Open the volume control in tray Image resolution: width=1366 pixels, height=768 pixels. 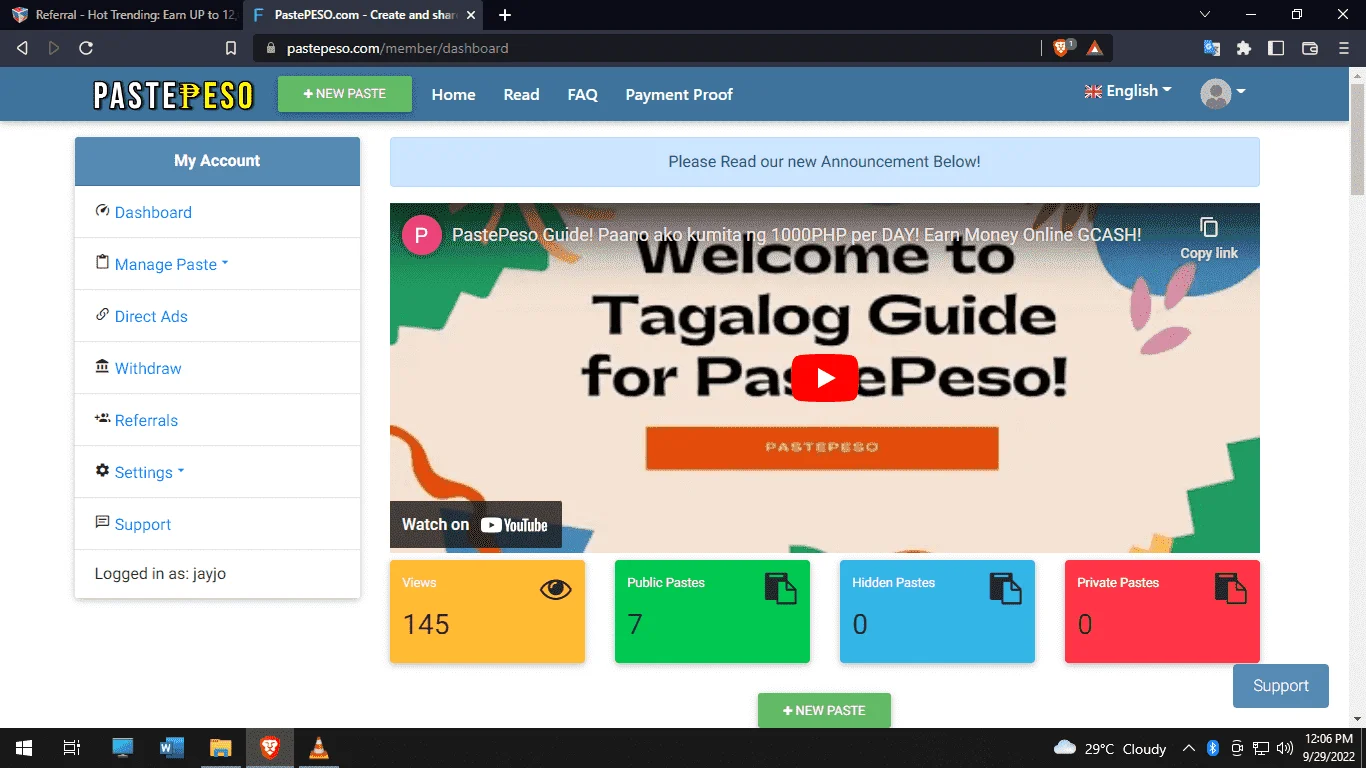pyautogui.click(x=1284, y=748)
